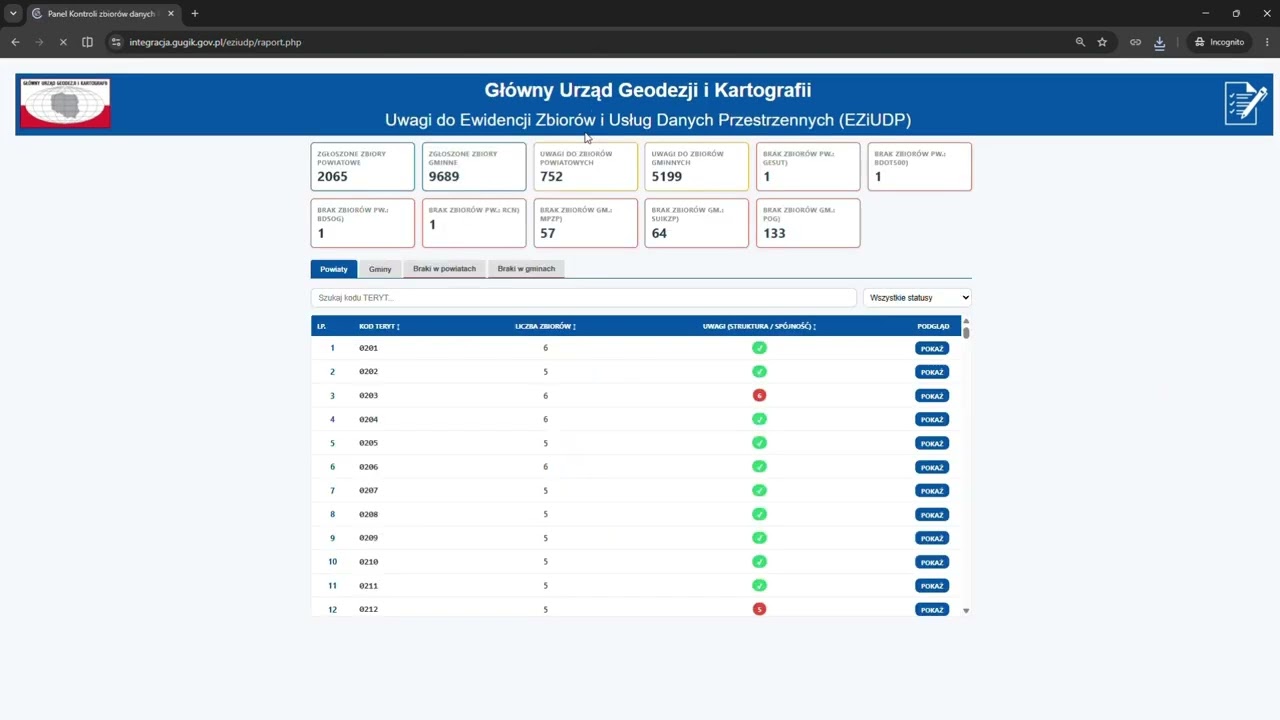The height and width of the screenshot is (720, 1280).
Task: Click the green check status for 0207
Action: 759,490
